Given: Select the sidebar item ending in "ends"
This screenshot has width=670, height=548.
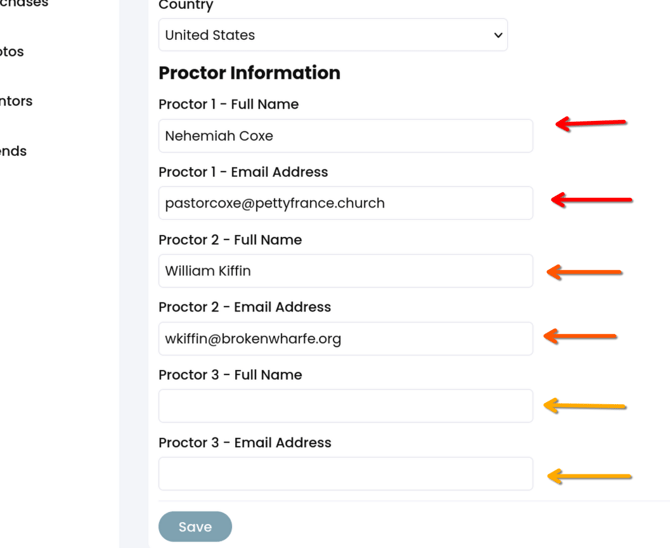Looking at the screenshot, I should (14, 151).
